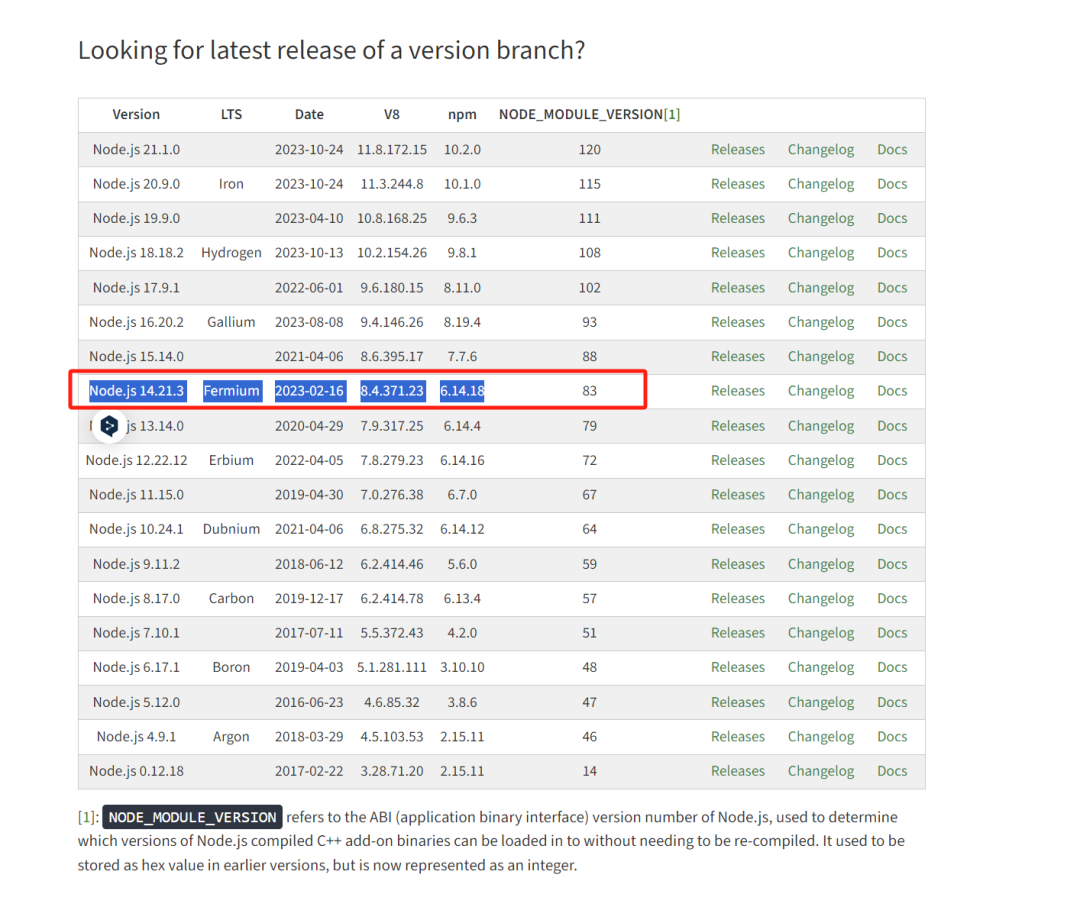
Task: Open Docs for Node.js 8.17.0
Action: pyautogui.click(x=892, y=599)
